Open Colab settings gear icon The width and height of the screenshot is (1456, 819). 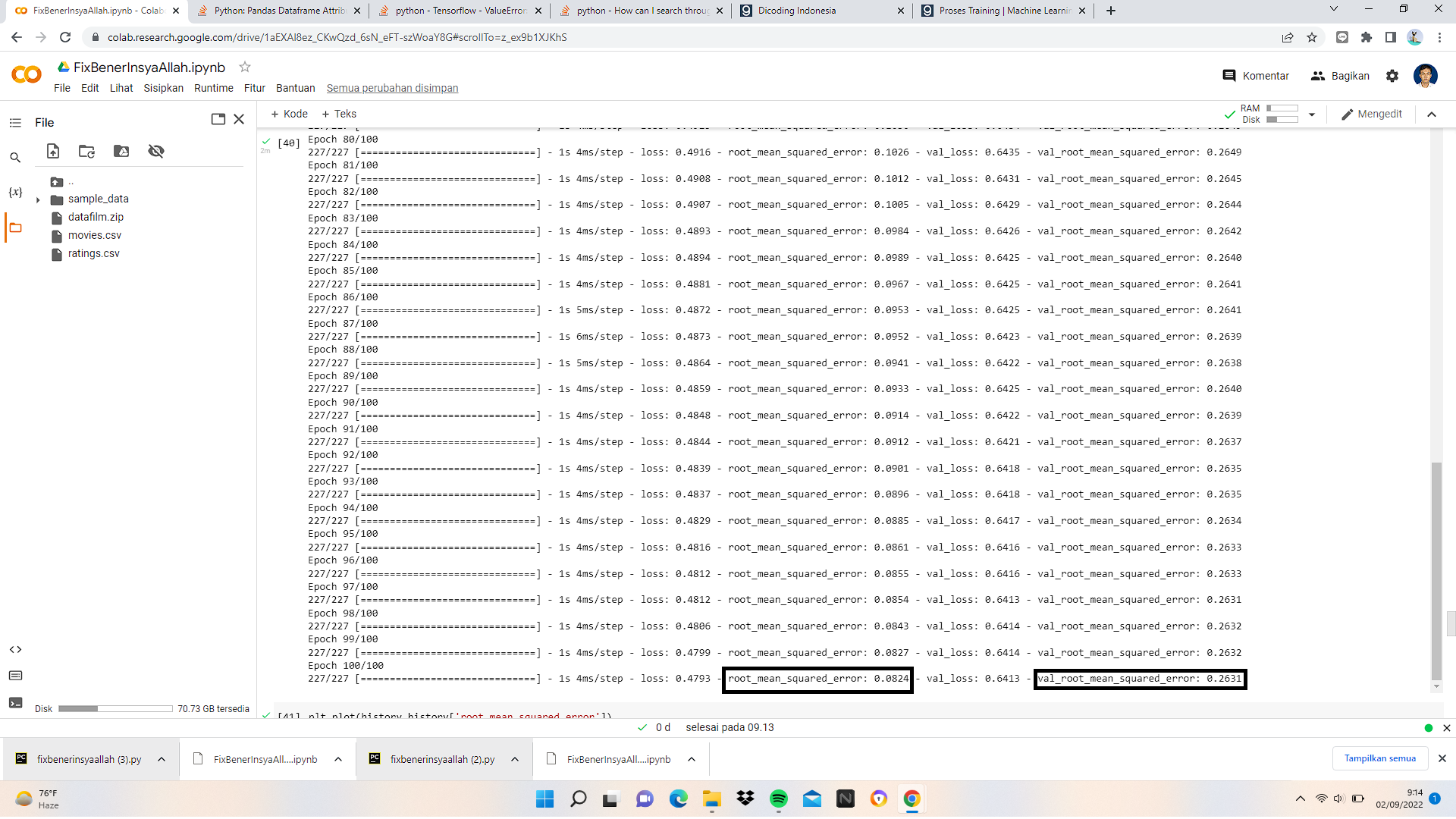[1392, 76]
